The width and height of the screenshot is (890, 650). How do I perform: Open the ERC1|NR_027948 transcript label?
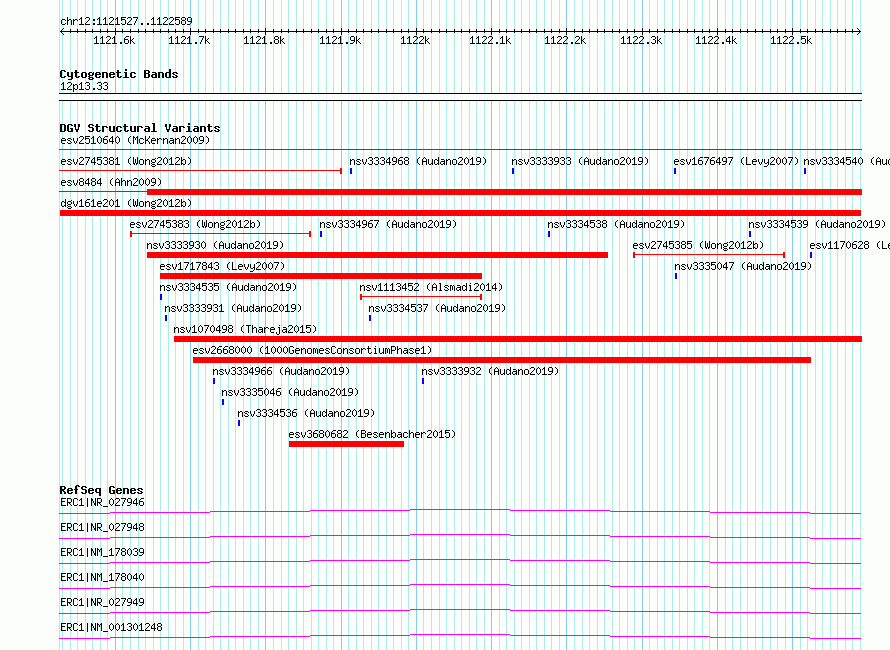coord(102,527)
